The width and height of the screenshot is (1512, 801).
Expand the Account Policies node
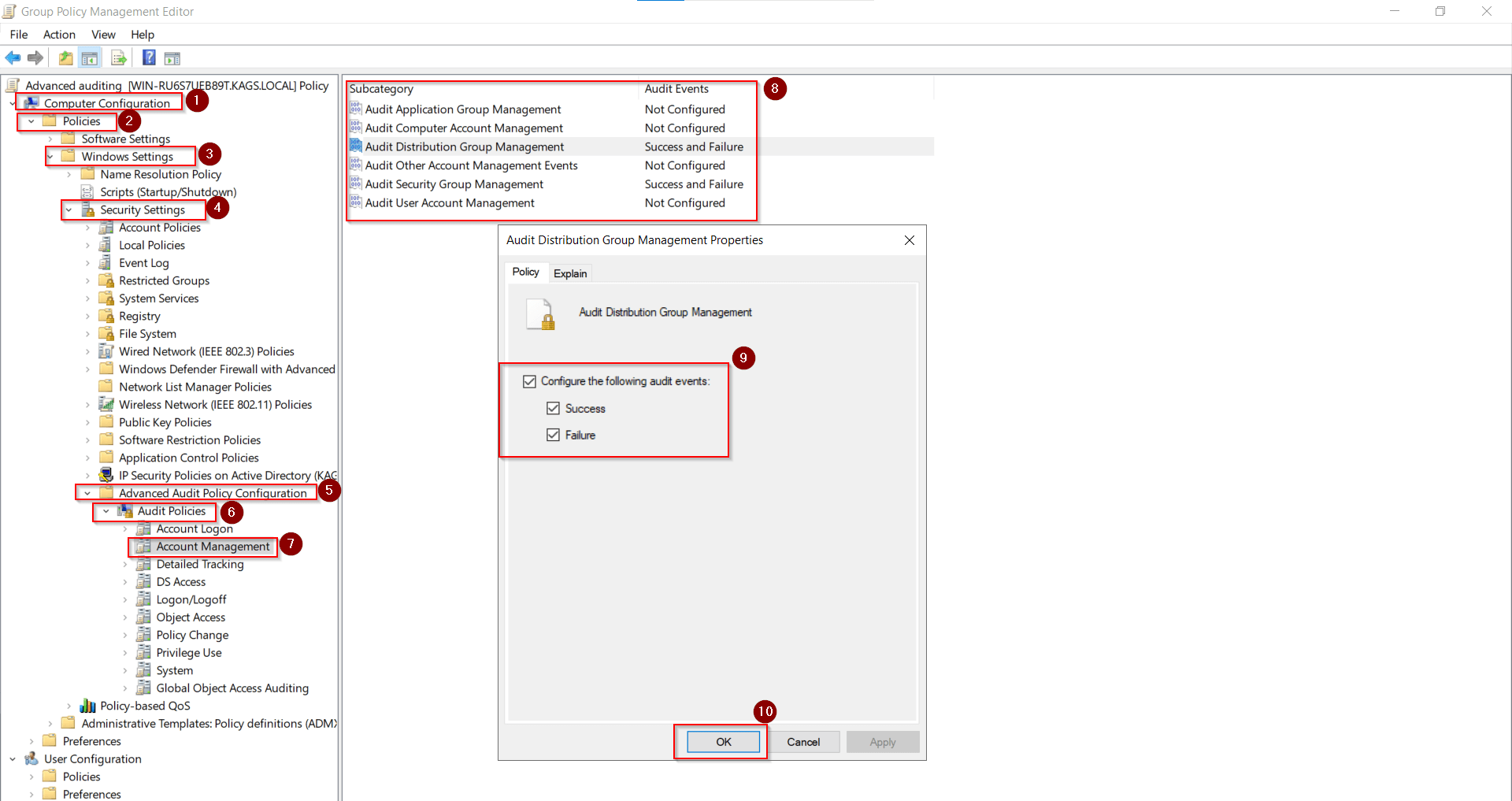pos(88,228)
